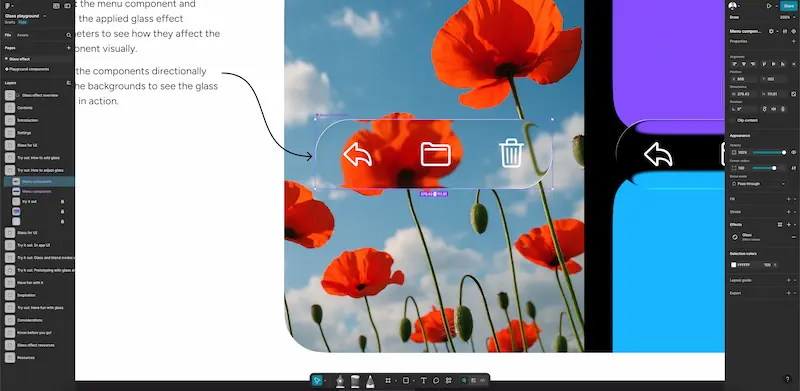The width and height of the screenshot is (800, 391).
Task: Open the Move tool options chevron
Action: [x=324, y=380]
